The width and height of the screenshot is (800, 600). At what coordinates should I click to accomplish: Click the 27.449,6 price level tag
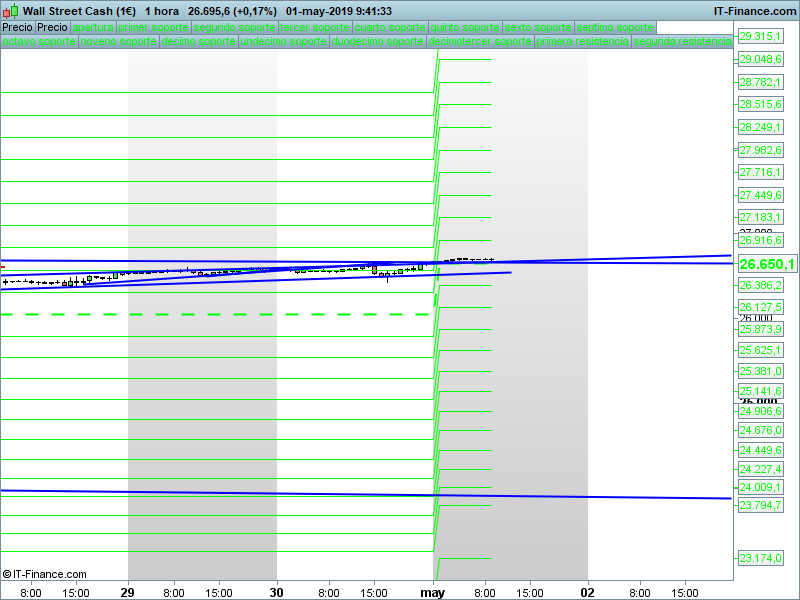pos(760,195)
